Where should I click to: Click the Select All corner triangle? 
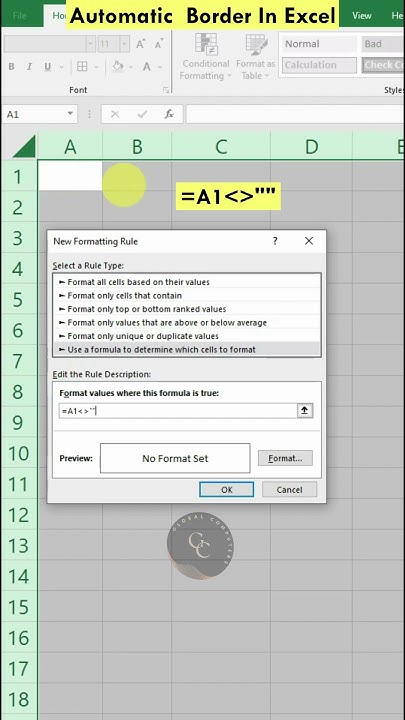click(24, 146)
